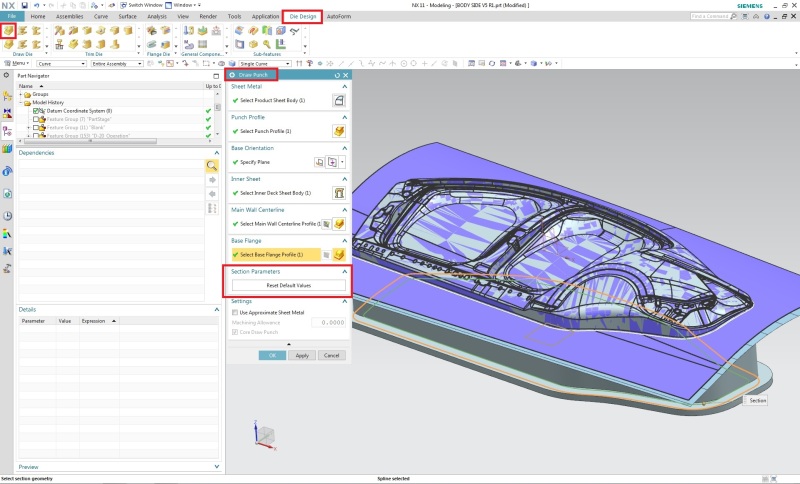The width and height of the screenshot is (800, 484).
Task: Click the Base Flange Profile curve icon
Action: pyautogui.click(x=339, y=254)
